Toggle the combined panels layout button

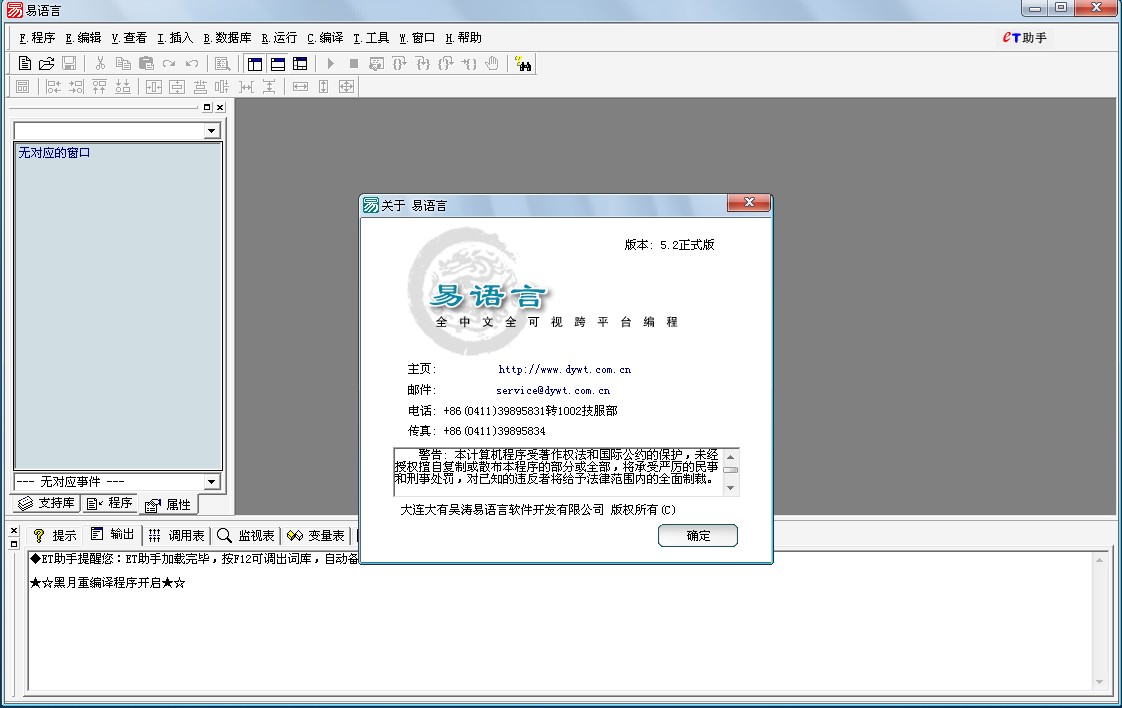pyautogui.click(x=301, y=64)
